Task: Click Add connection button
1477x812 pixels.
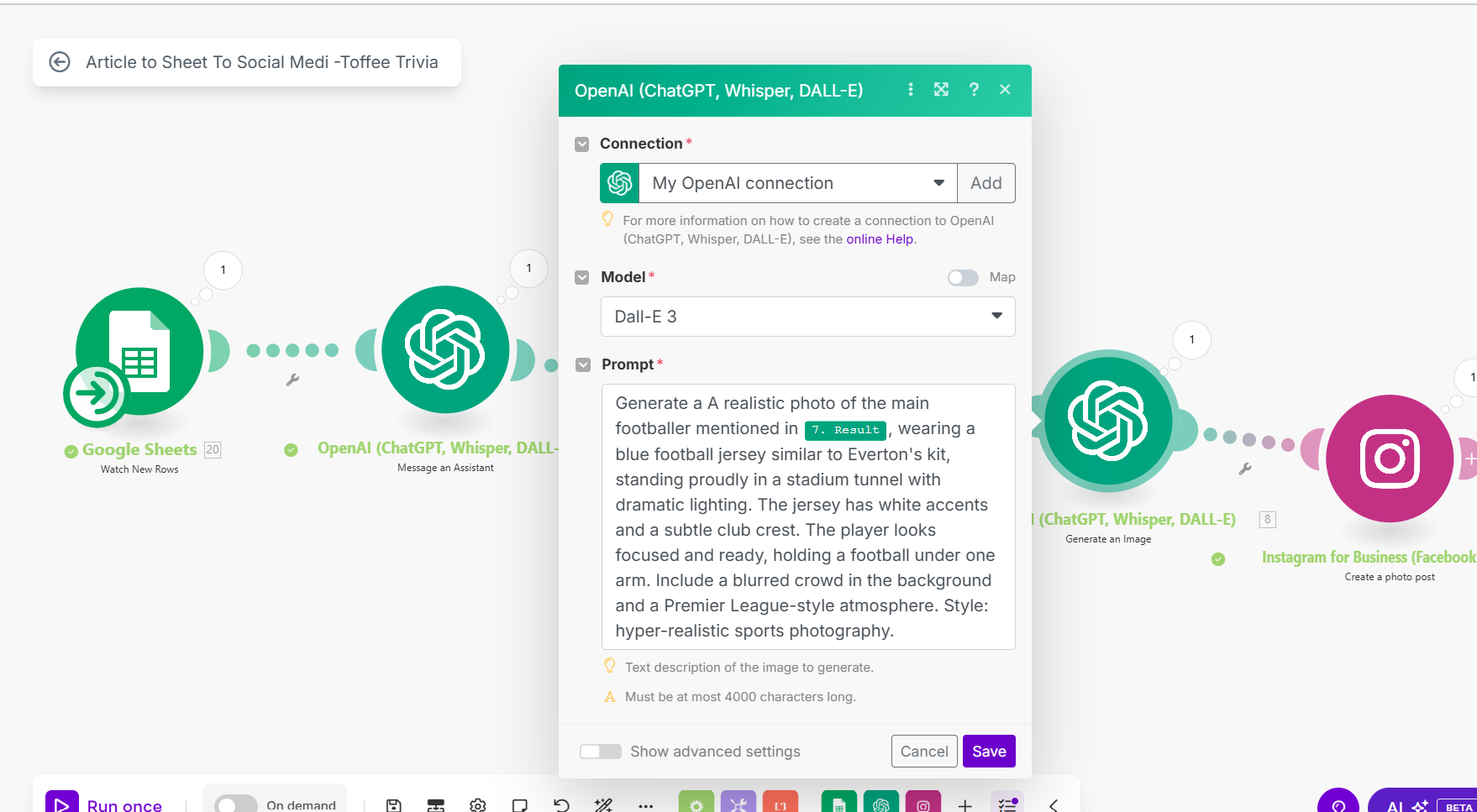Action: pyautogui.click(x=986, y=183)
